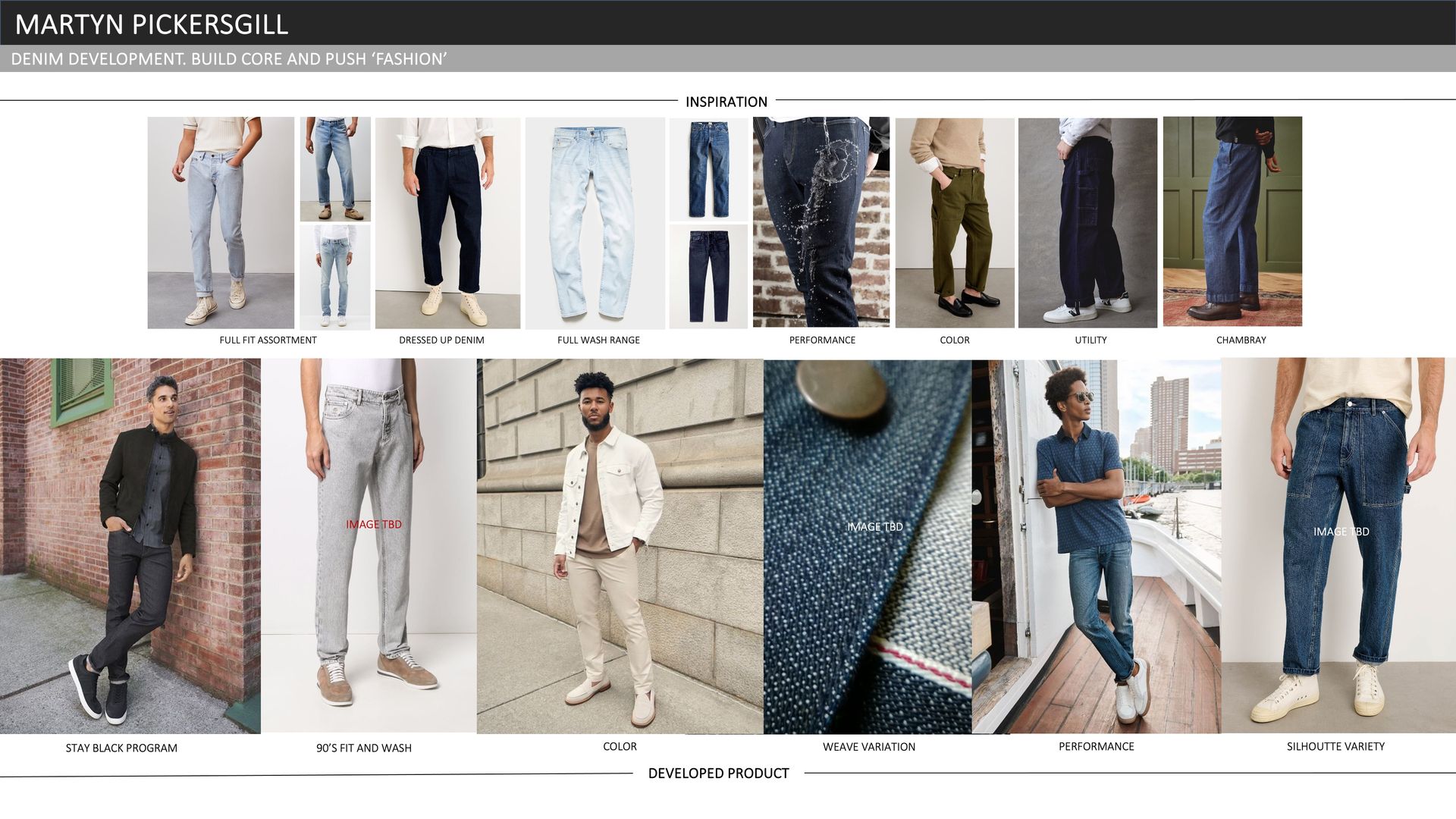Click the red IMAGE TBD text
Screen dimensions: 1456x819
pyautogui.click(x=374, y=524)
